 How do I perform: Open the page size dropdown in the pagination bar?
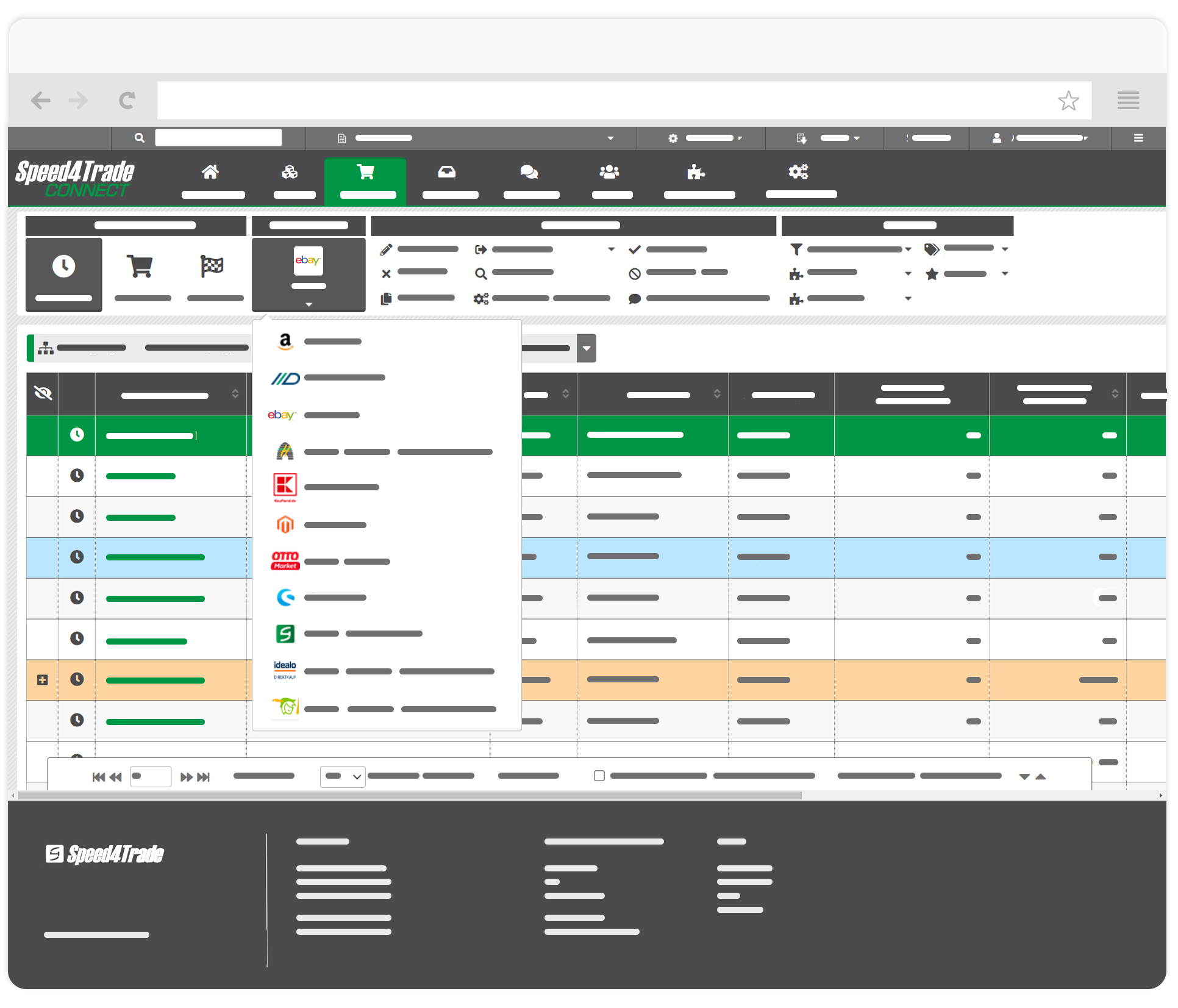(x=342, y=776)
